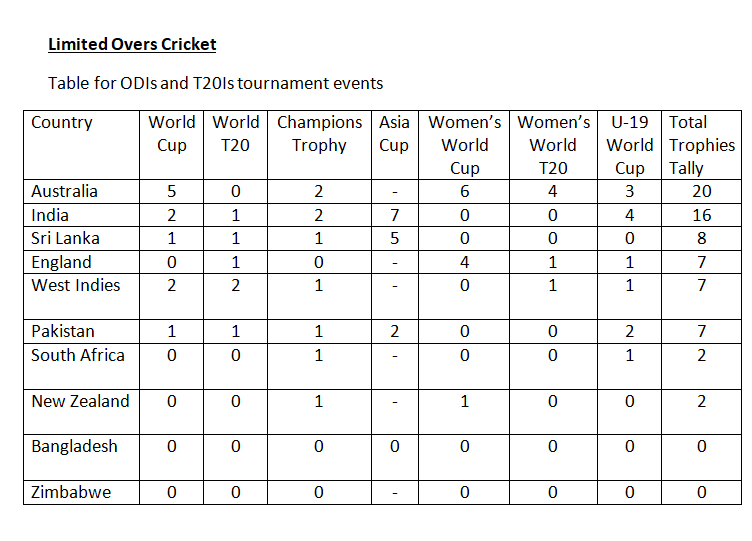Select the 'U-19 World Cup' header cell

coord(630,145)
